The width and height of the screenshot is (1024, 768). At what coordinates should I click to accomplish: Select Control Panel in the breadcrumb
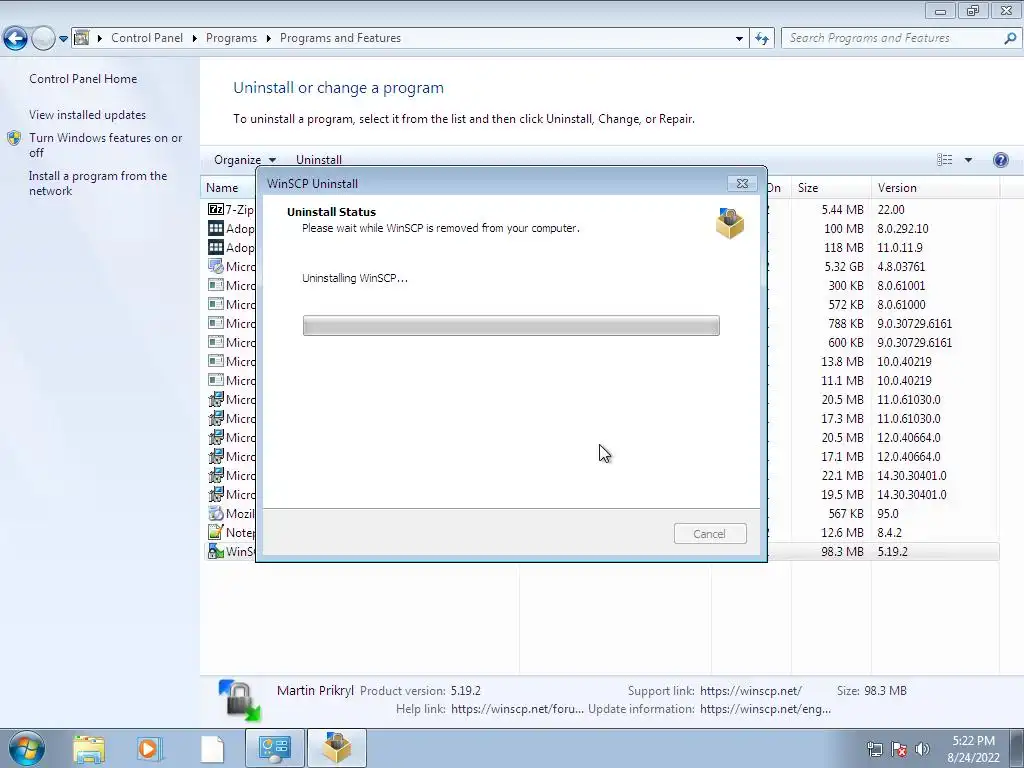[x=147, y=38]
